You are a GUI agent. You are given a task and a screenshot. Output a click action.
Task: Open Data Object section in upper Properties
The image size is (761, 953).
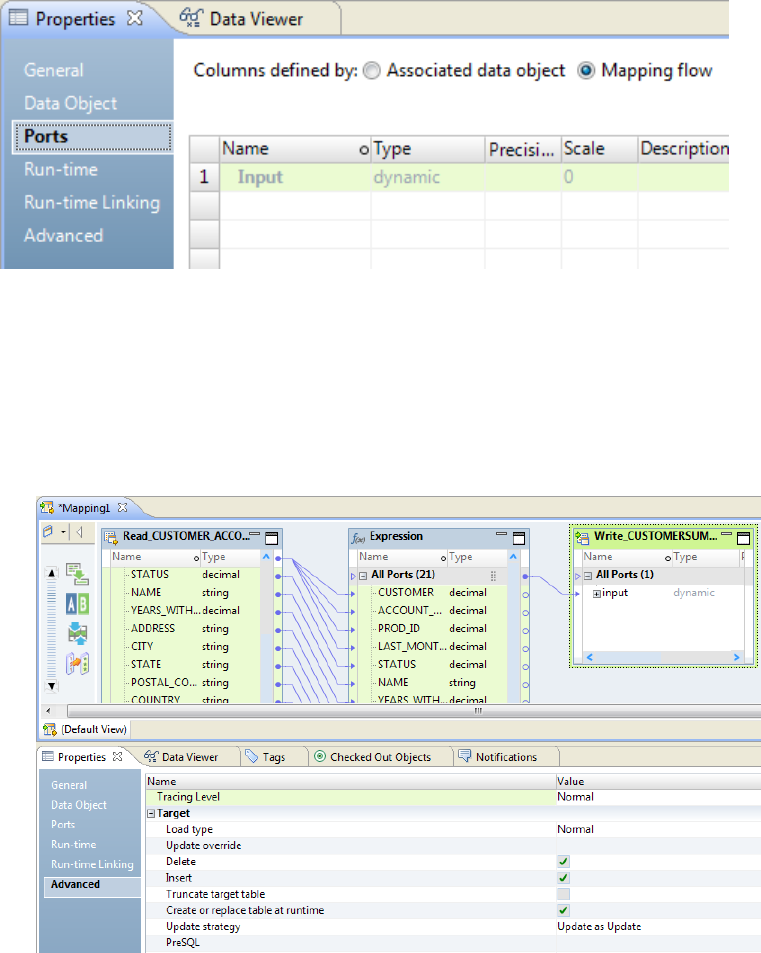[x=71, y=103]
